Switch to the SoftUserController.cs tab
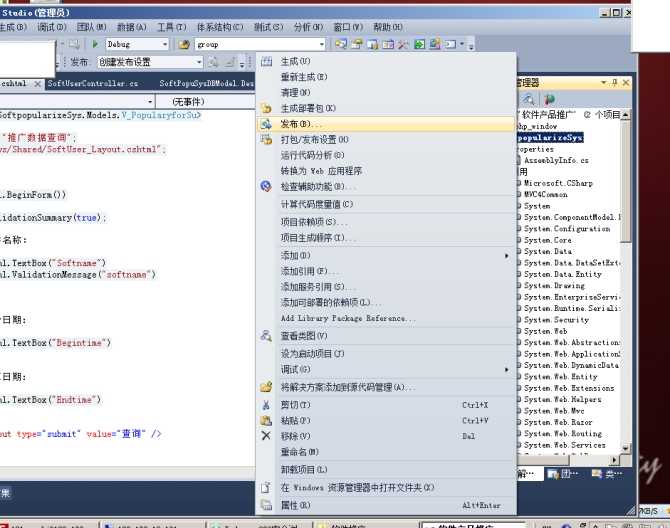 [x=93, y=83]
